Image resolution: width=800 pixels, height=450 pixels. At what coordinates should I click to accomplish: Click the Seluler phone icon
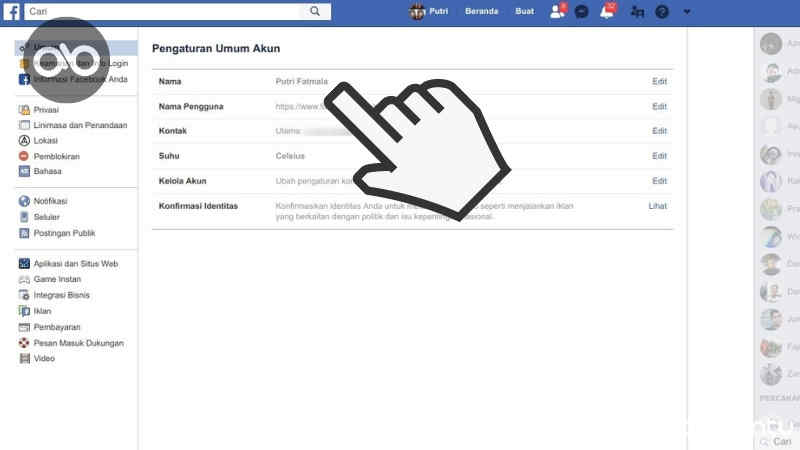[24, 217]
